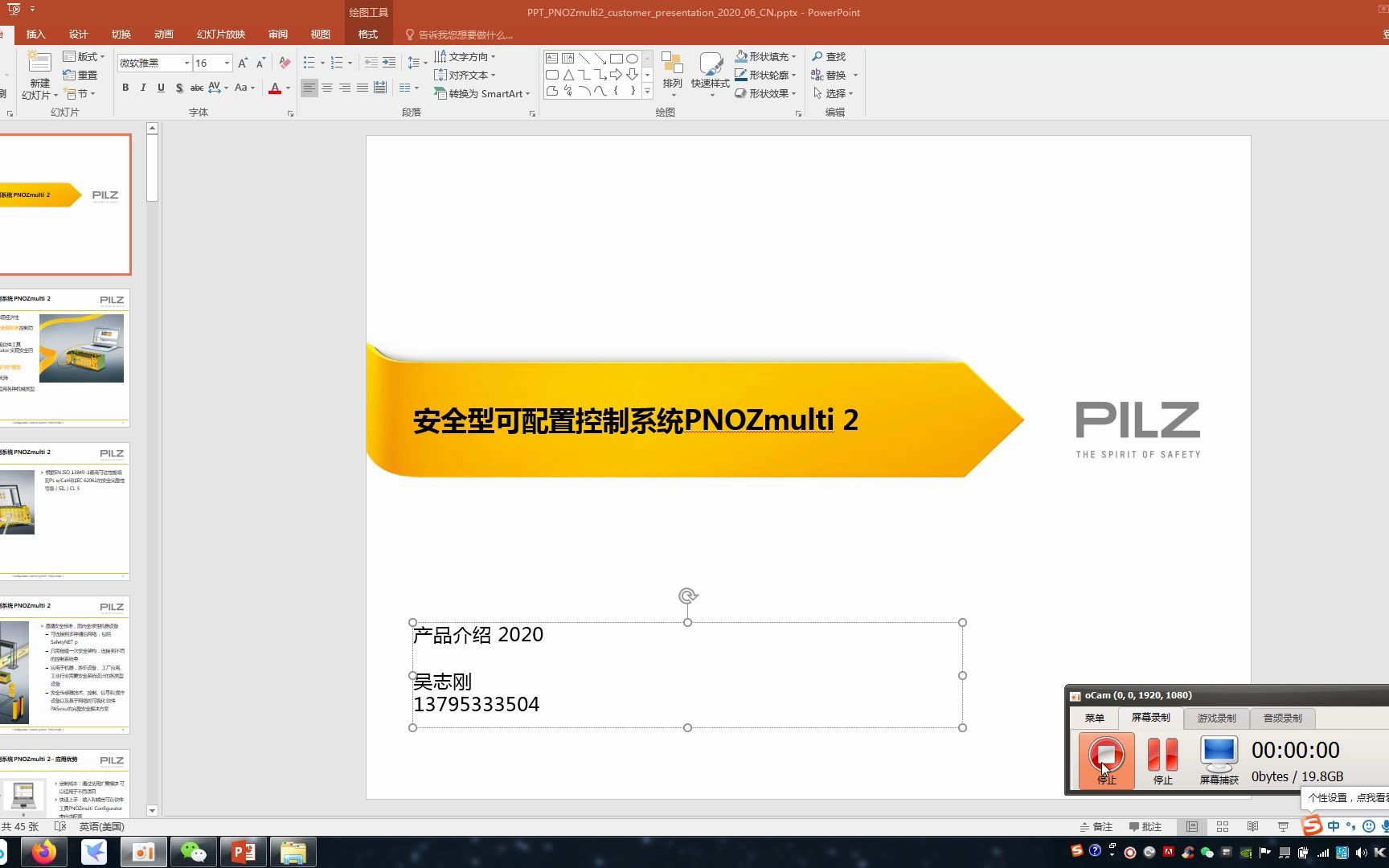Click the Reading View status bar icon
The height and width of the screenshot is (868, 1389).
(x=1252, y=826)
